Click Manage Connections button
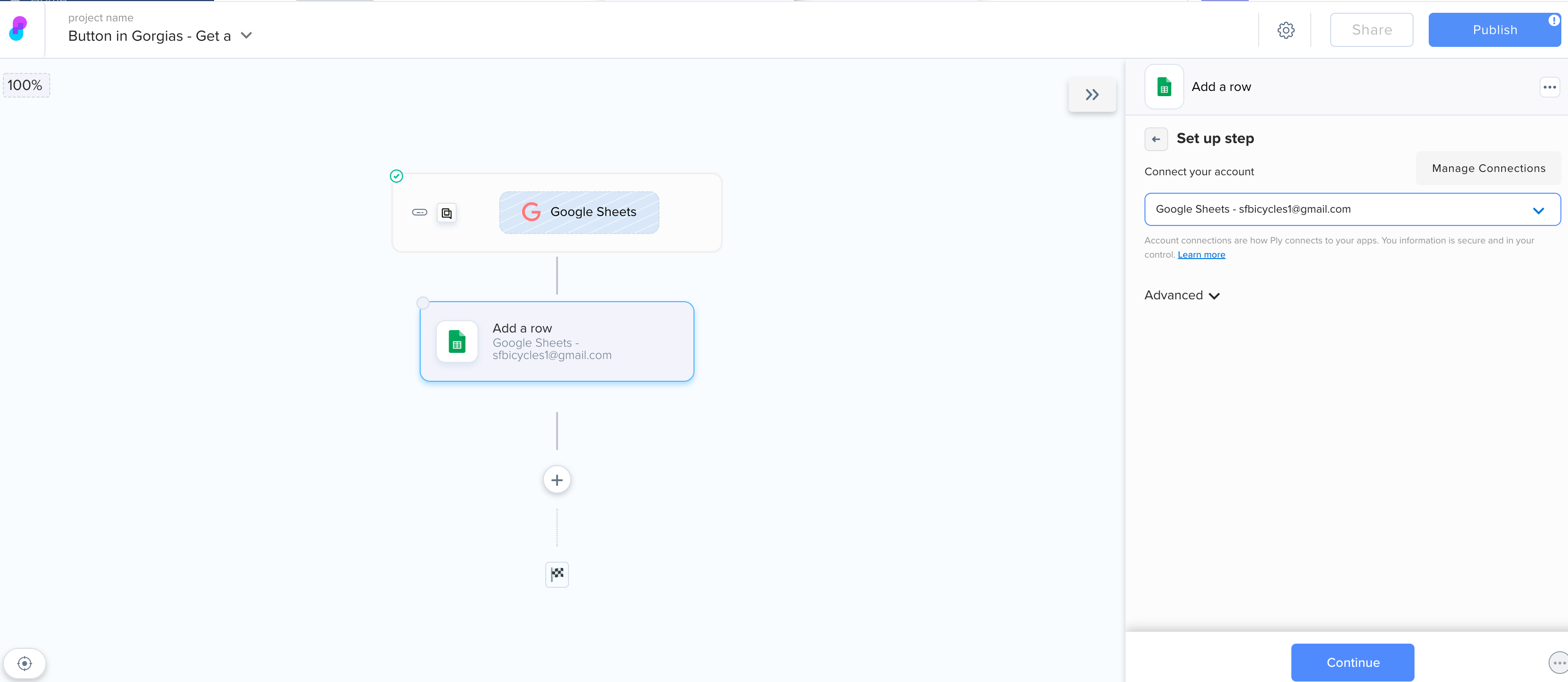Image resolution: width=1568 pixels, height=682 pixels. [x=1488, y=168]
